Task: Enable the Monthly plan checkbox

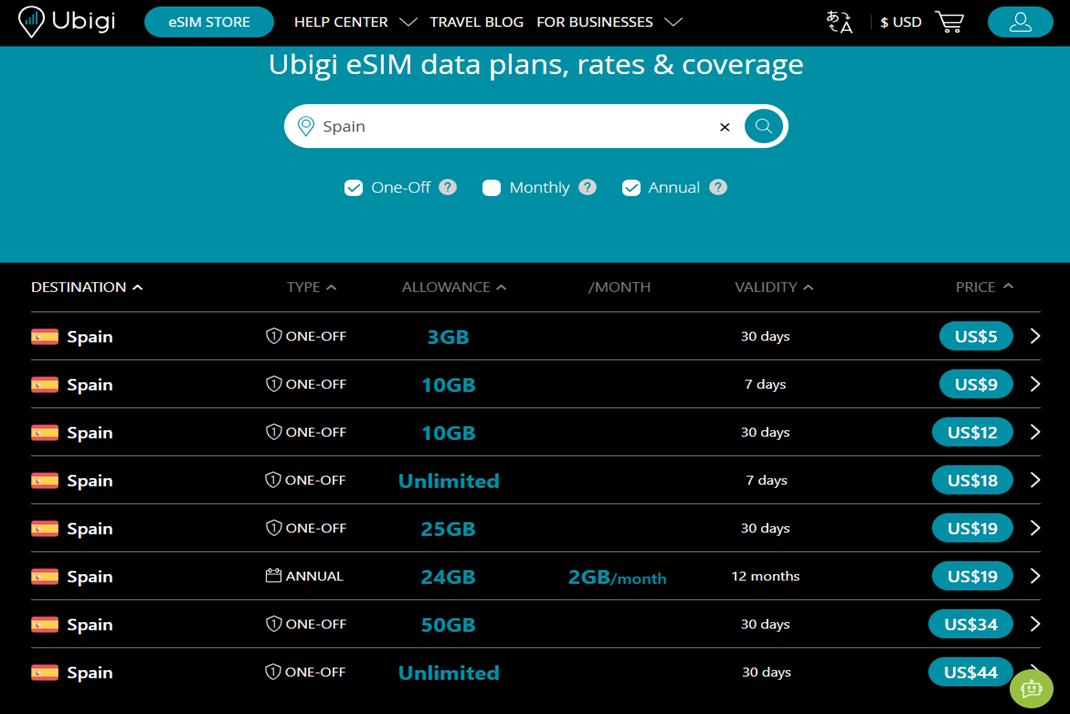Action: tap(491, 188)
